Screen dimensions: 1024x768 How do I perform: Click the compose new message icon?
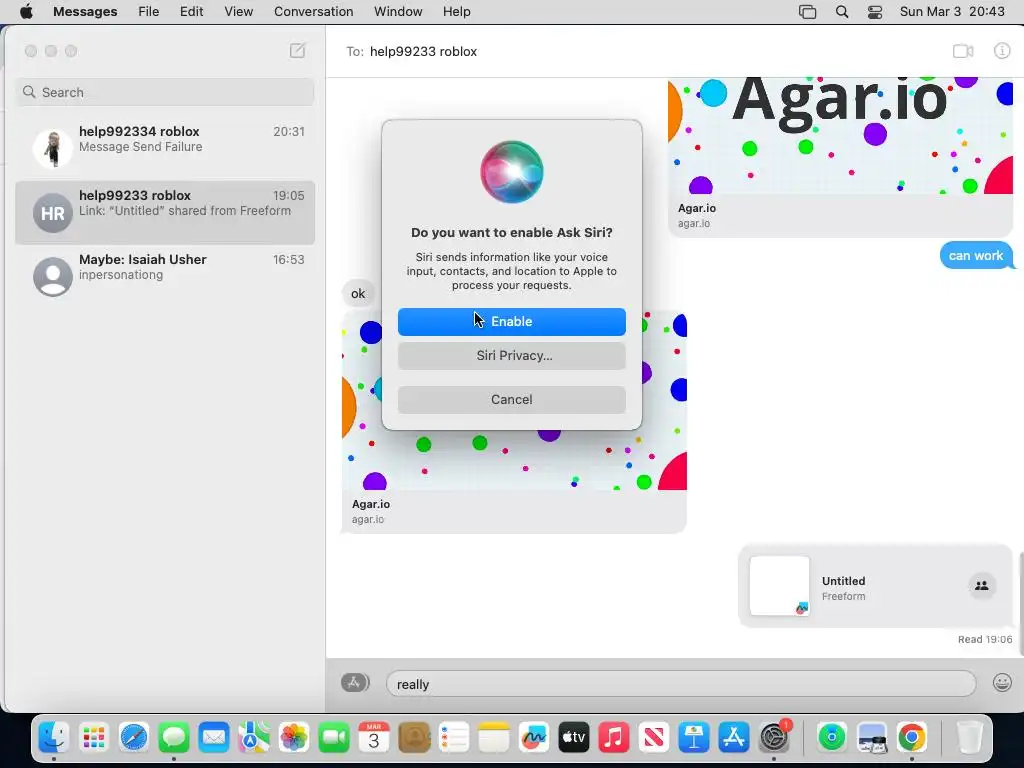click(x=297, y=51)
